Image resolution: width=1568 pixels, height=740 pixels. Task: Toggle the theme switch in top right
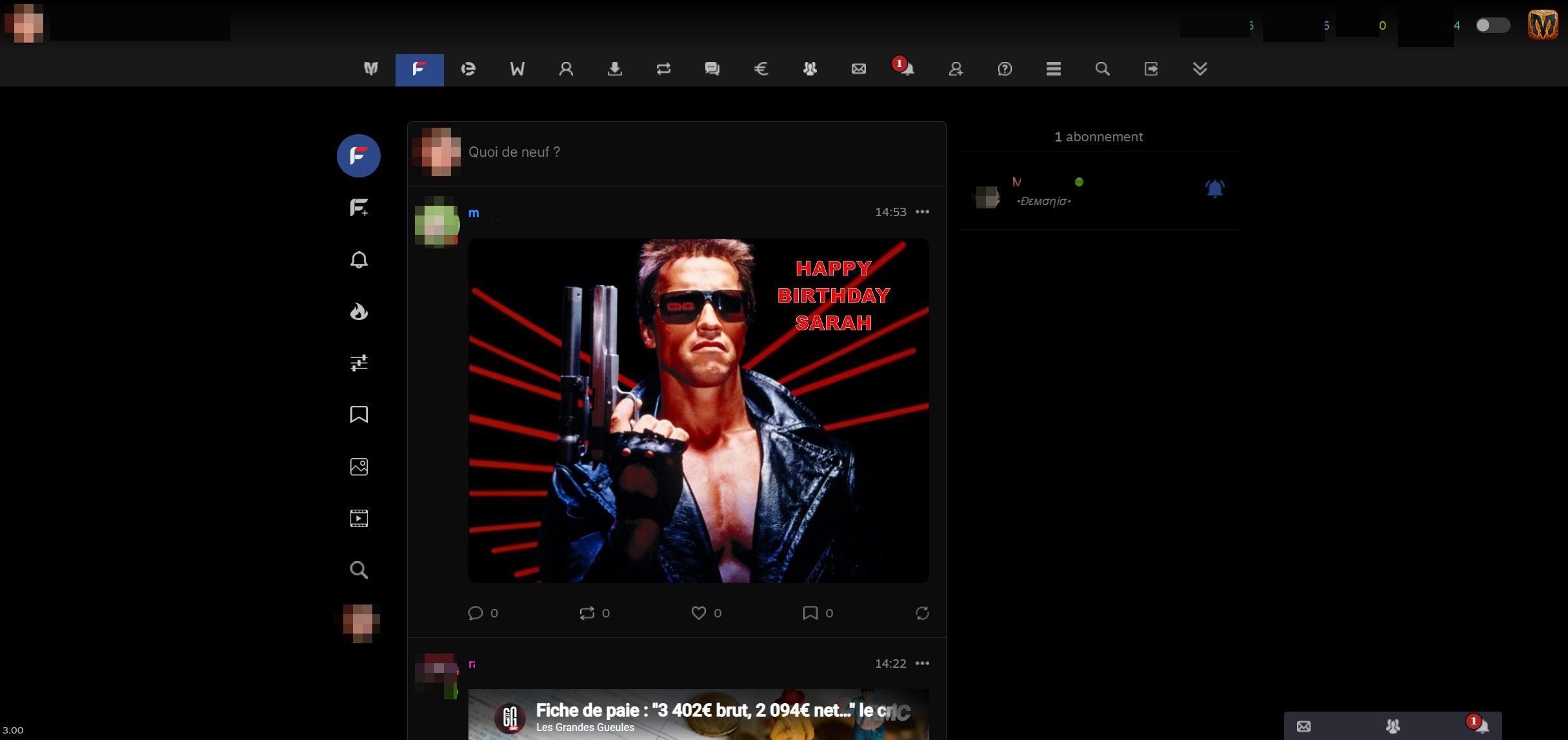tap(1492, 25)
